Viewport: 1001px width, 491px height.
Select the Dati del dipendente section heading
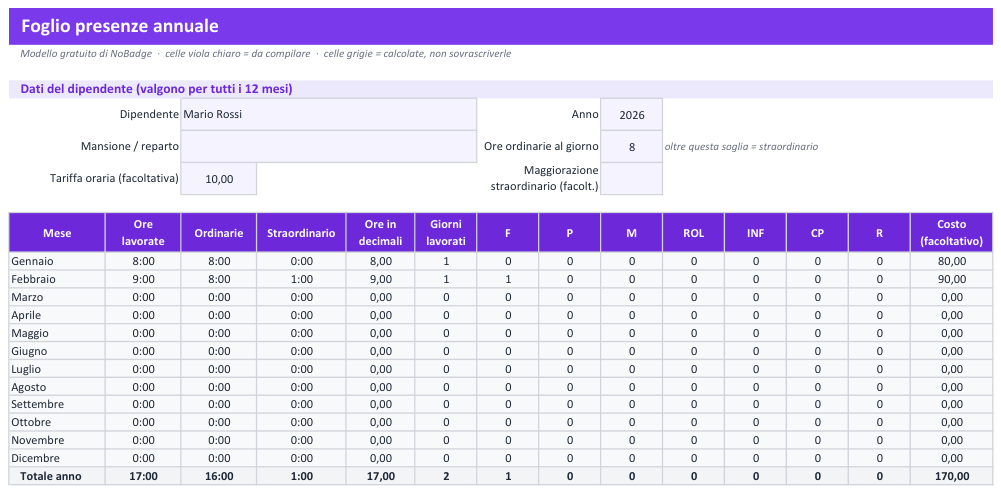coord(156,89)
